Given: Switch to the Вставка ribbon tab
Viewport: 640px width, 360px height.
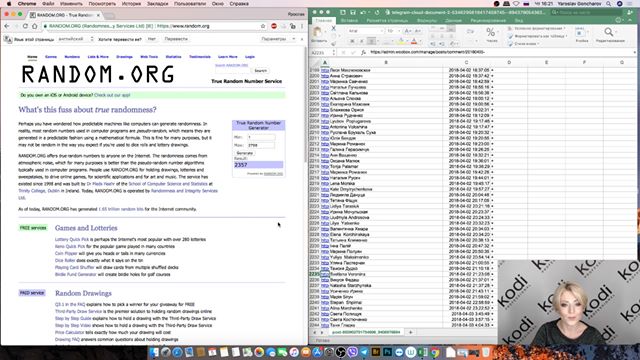Looking at the screenshot, I should tap(349, 20).
